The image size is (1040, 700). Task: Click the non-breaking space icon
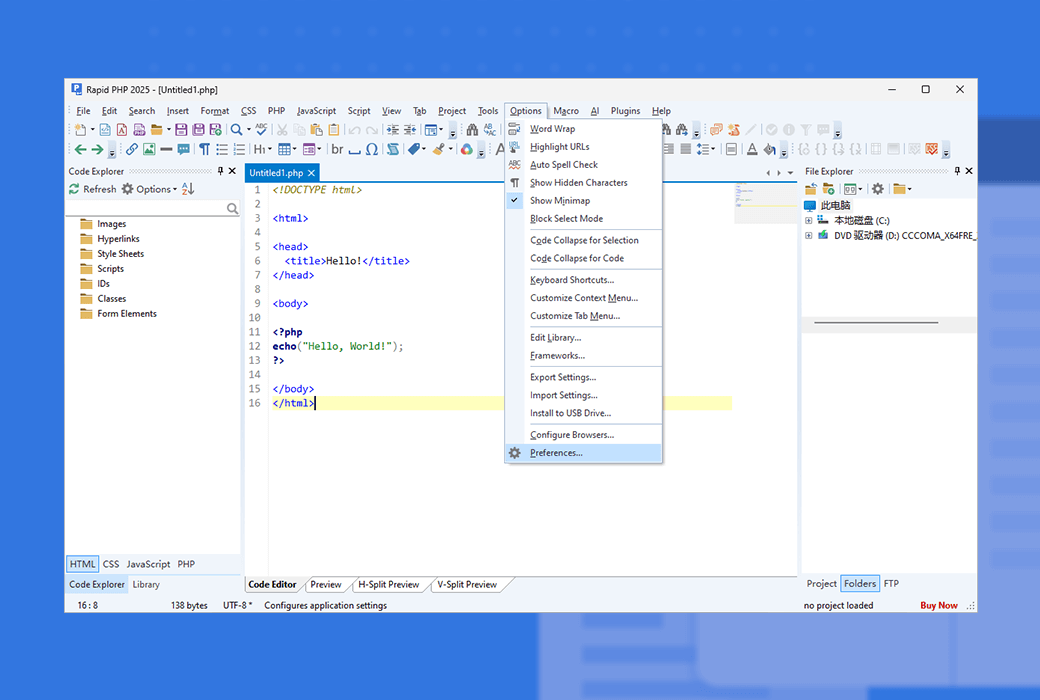pyautogui.click(x=355, y=151)
